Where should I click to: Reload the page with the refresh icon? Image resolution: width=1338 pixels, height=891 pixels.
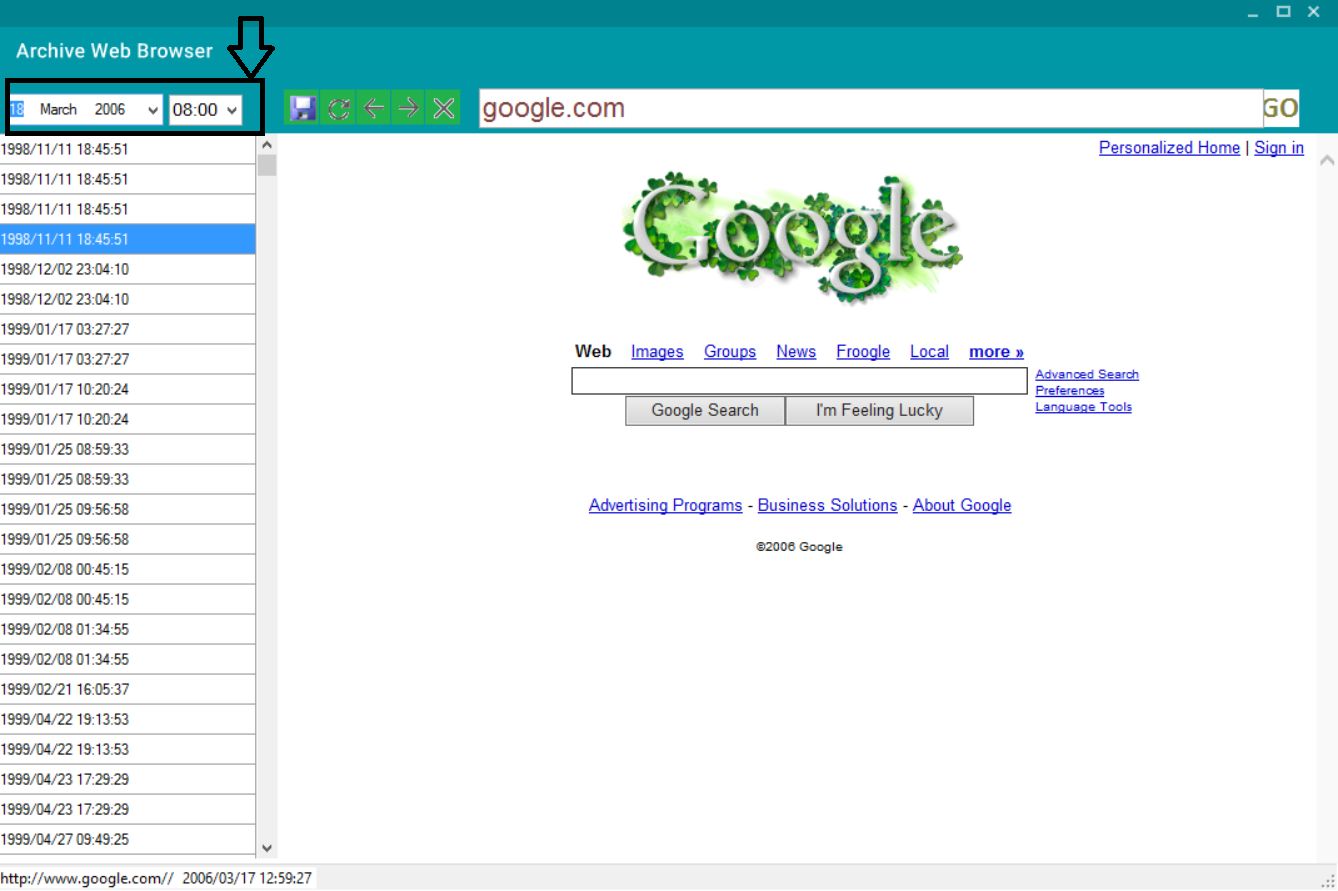pos(339,108)
